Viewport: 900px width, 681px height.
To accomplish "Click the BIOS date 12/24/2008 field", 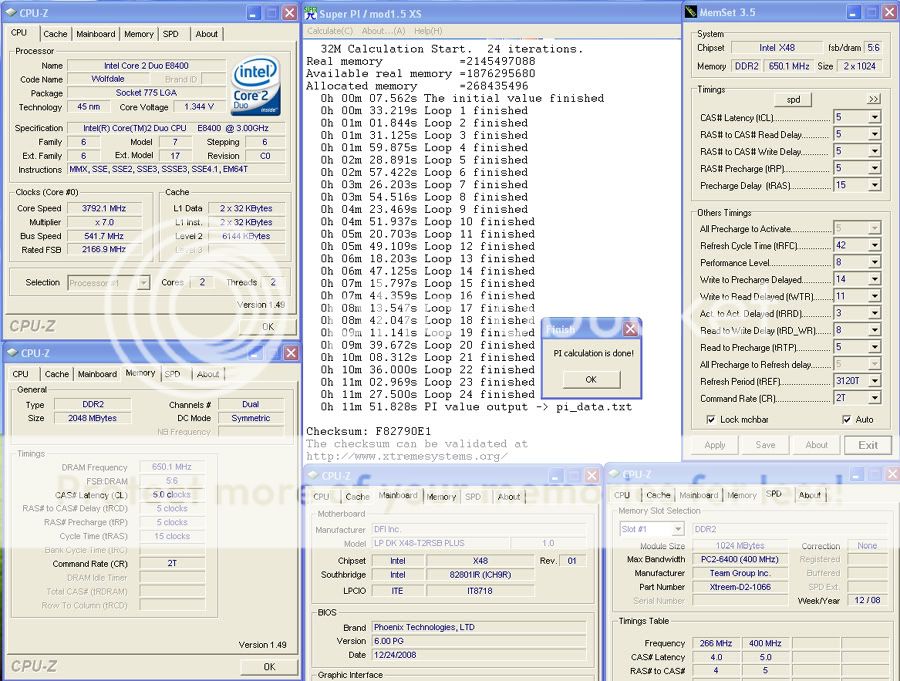I will click(x=479, y=655).
